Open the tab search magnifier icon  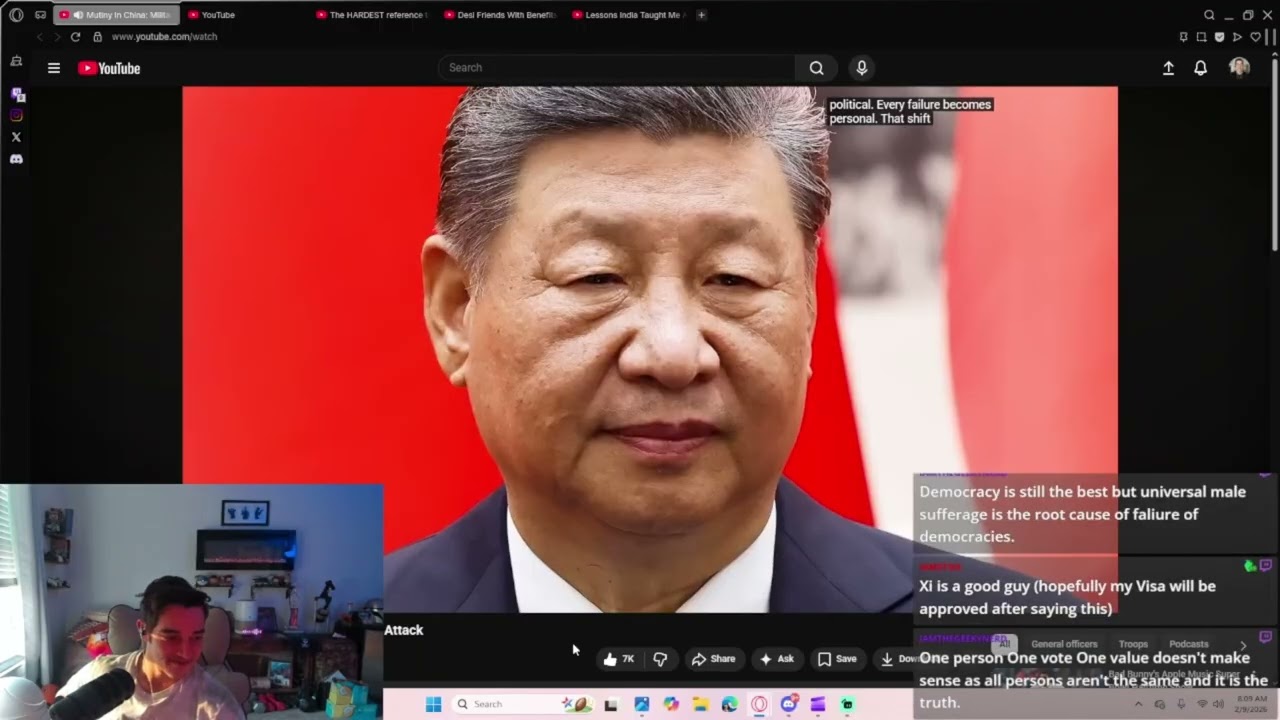(x=1209, y=15)
